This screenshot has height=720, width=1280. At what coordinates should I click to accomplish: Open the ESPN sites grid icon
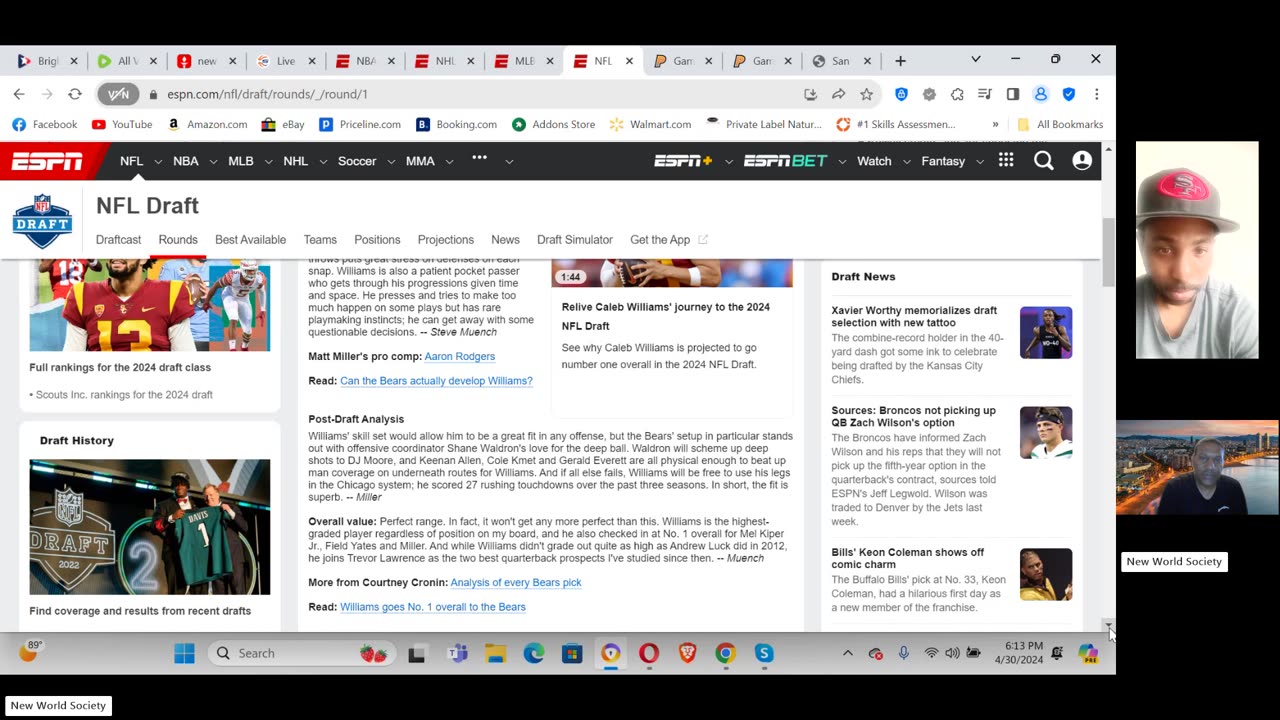[1006, 161]
